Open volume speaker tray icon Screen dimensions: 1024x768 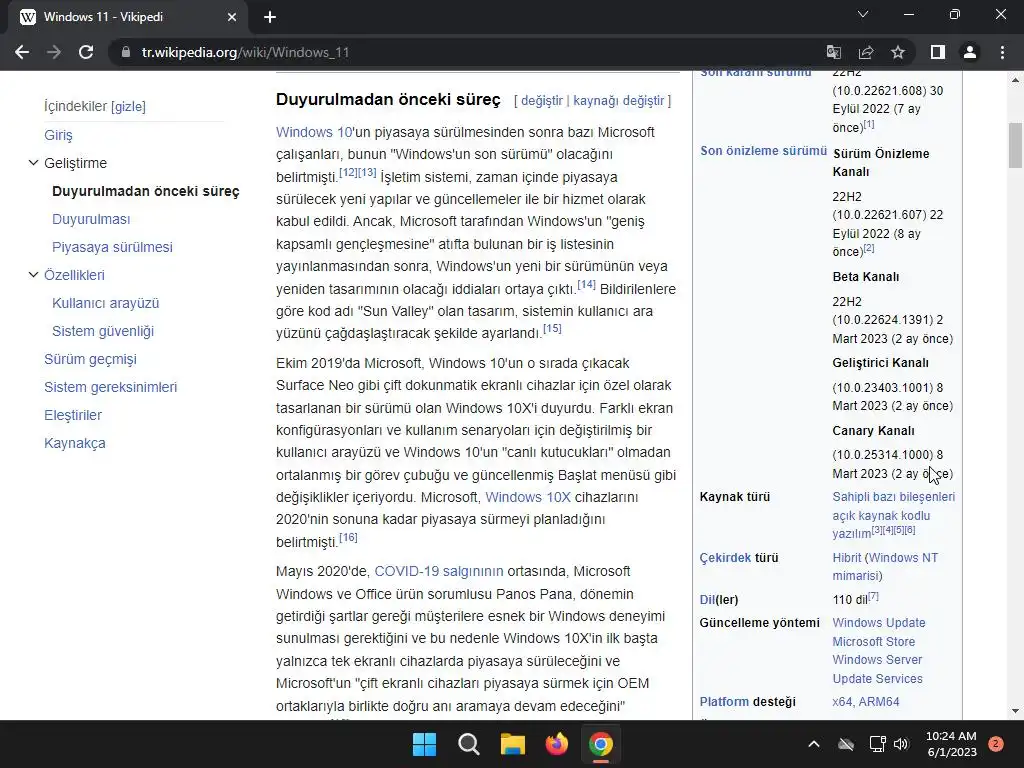click(x=901, y=744)
